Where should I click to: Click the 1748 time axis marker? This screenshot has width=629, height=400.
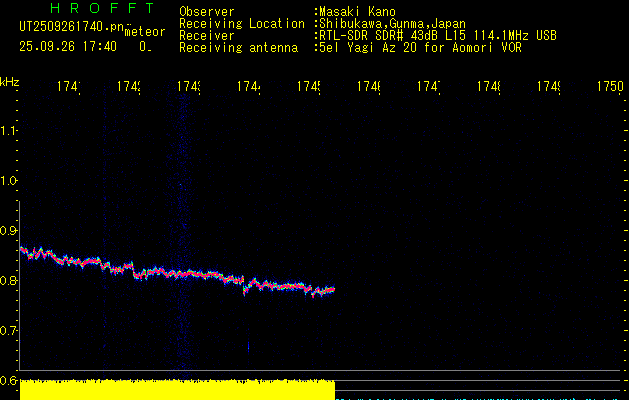tap(488, 88)
